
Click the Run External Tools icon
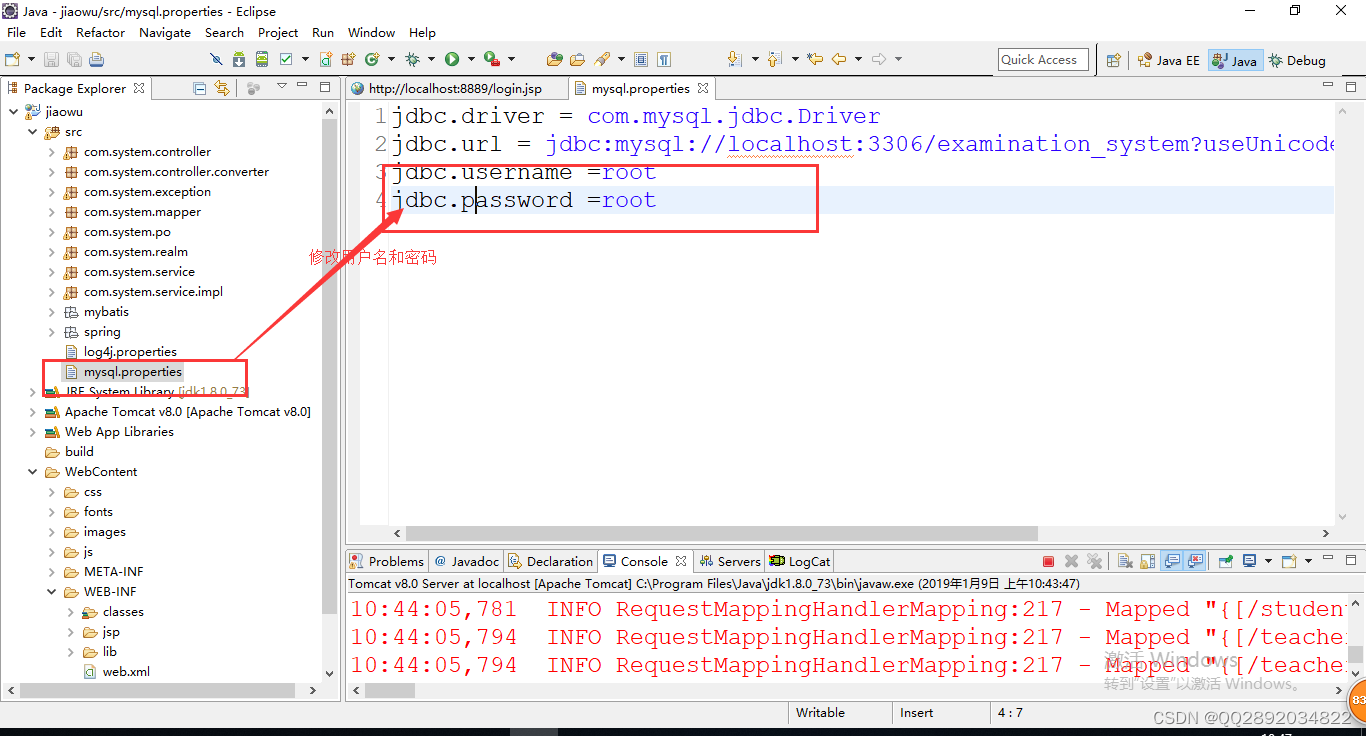491,60
